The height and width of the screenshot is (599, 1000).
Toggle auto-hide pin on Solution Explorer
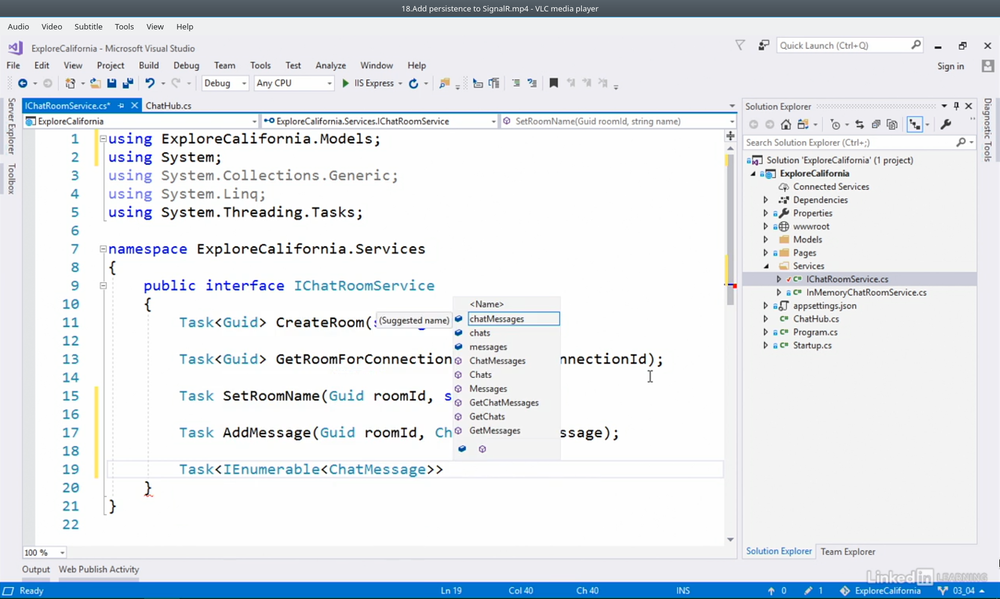pyautogui.click(x=956, y=106)
